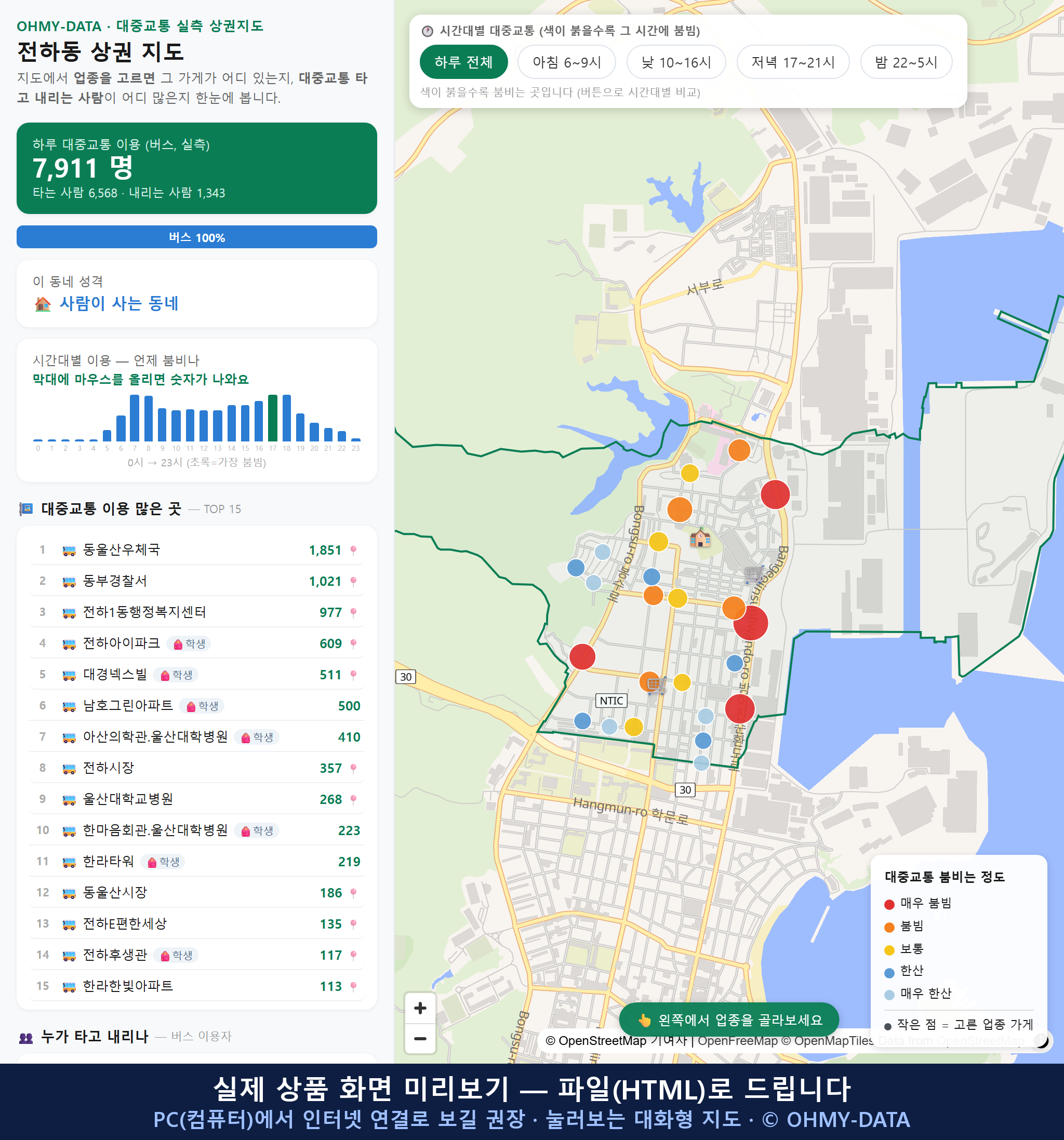Zoom in the map with plus button
The height and width of the screenshot is (1140, 1064).
click(420, 1008)
